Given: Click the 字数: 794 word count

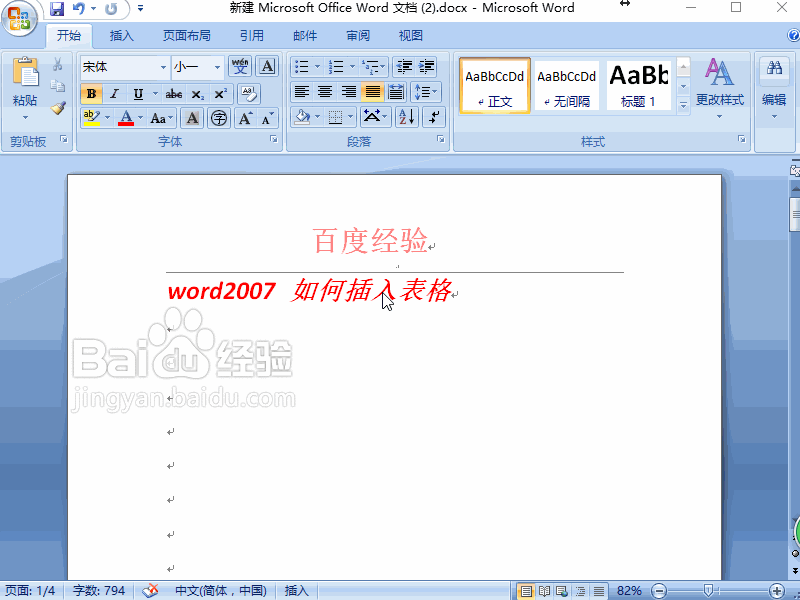Looking at the screenshot, I should click(98, 591).
